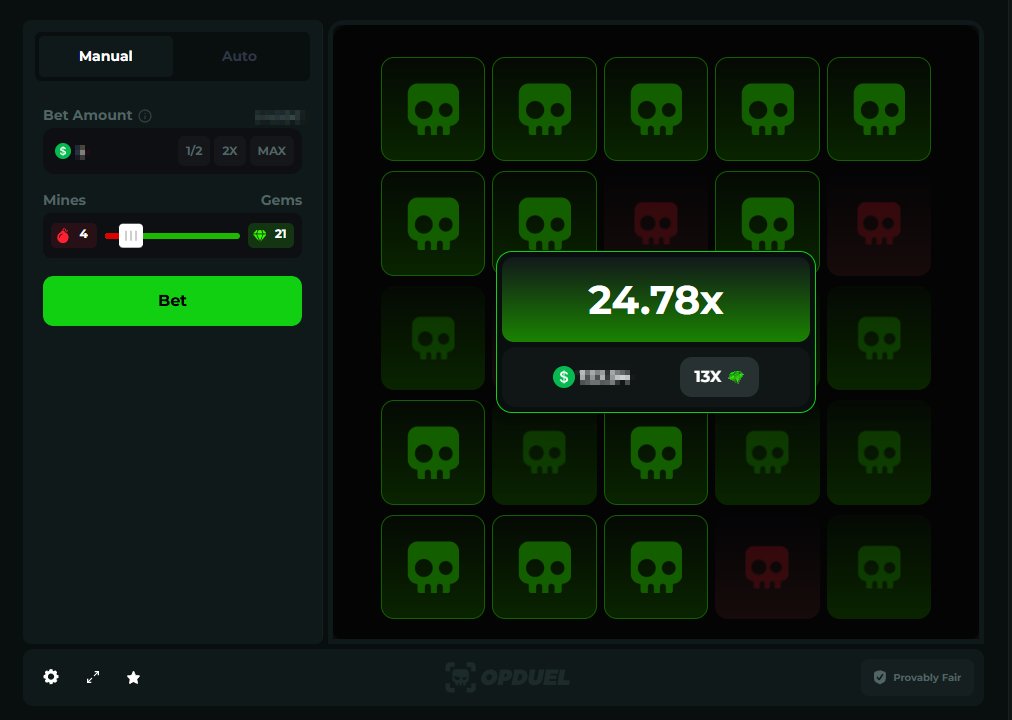
Task: Open the game settings gear
Action: point(51,677)
